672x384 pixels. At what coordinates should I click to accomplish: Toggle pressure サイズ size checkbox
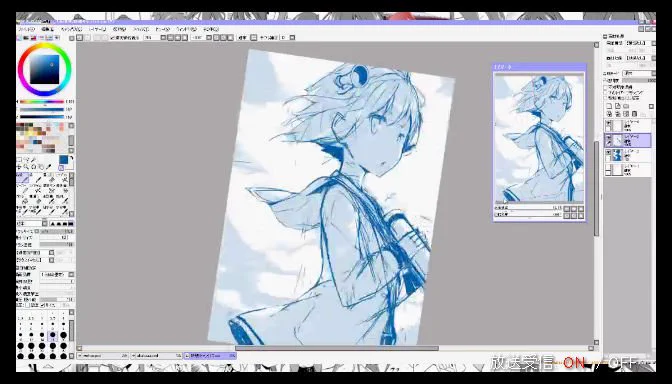(x=42, y=305)
